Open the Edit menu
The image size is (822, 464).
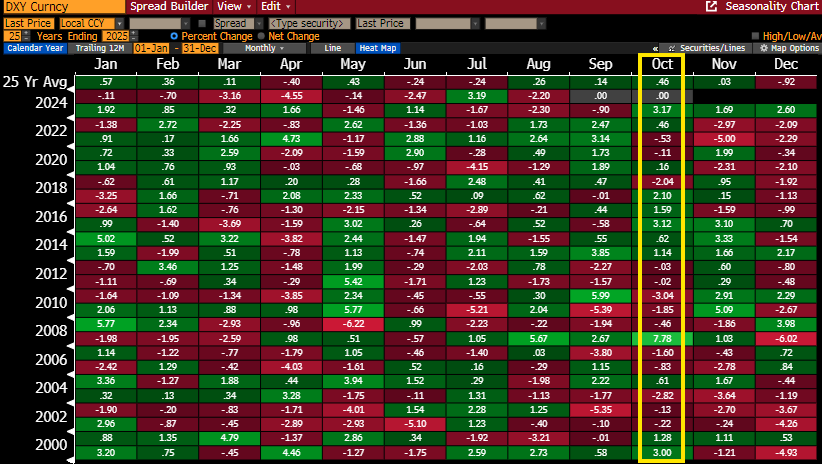point(270,6)
